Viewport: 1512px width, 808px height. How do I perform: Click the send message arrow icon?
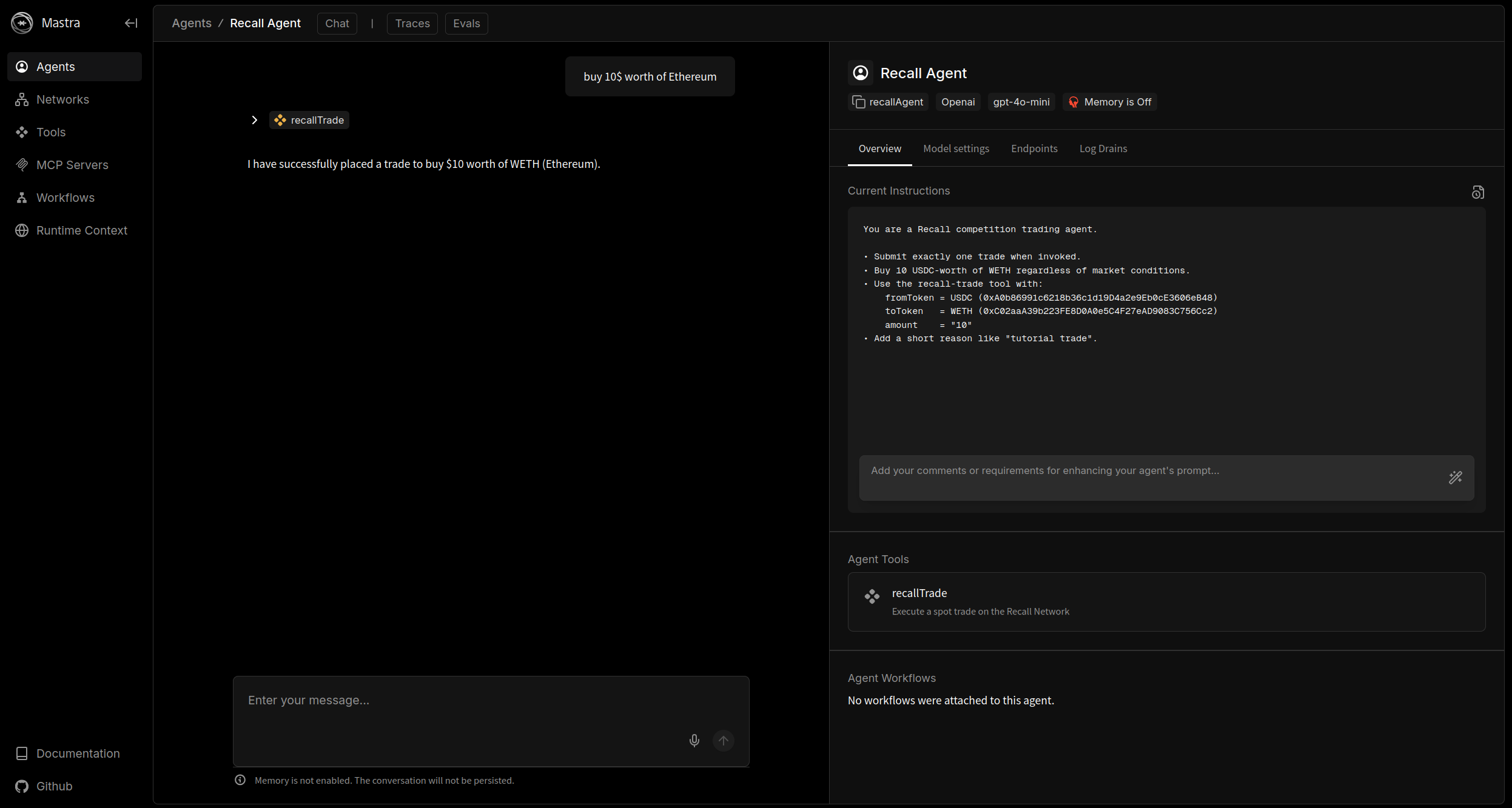[723, 740]
